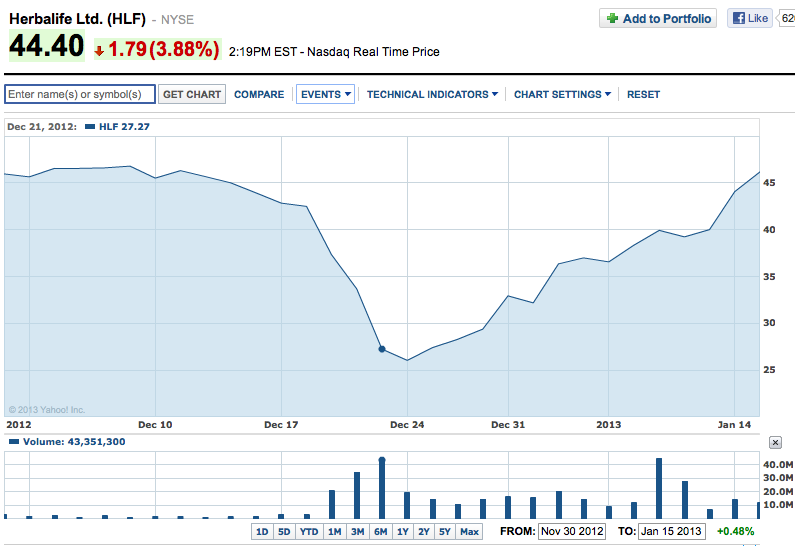Select the 1D time range
The height and width of the screenshot is (546, 795).
point(262,532)
